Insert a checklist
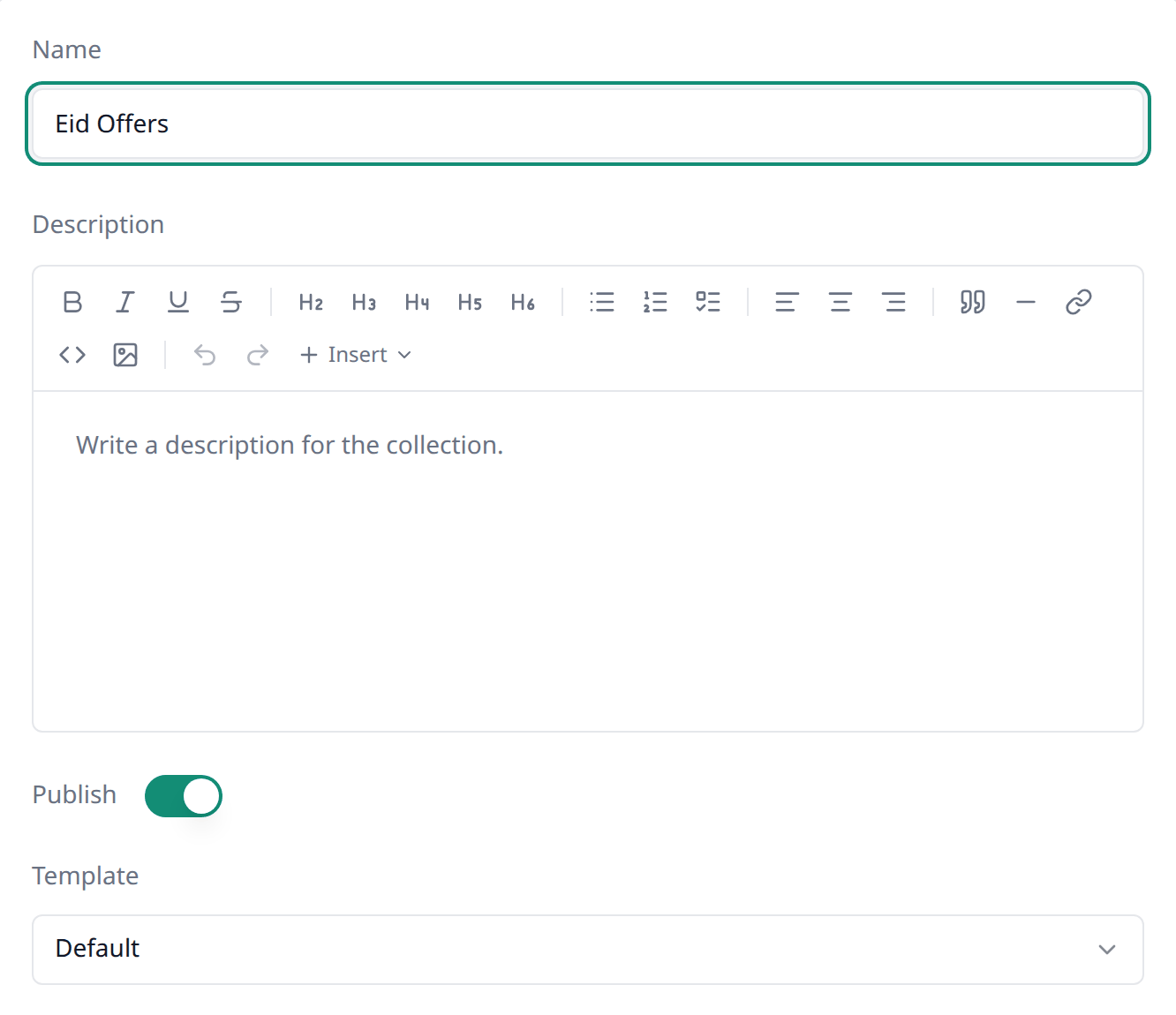1176x1015 pixels. coord(708,302)
